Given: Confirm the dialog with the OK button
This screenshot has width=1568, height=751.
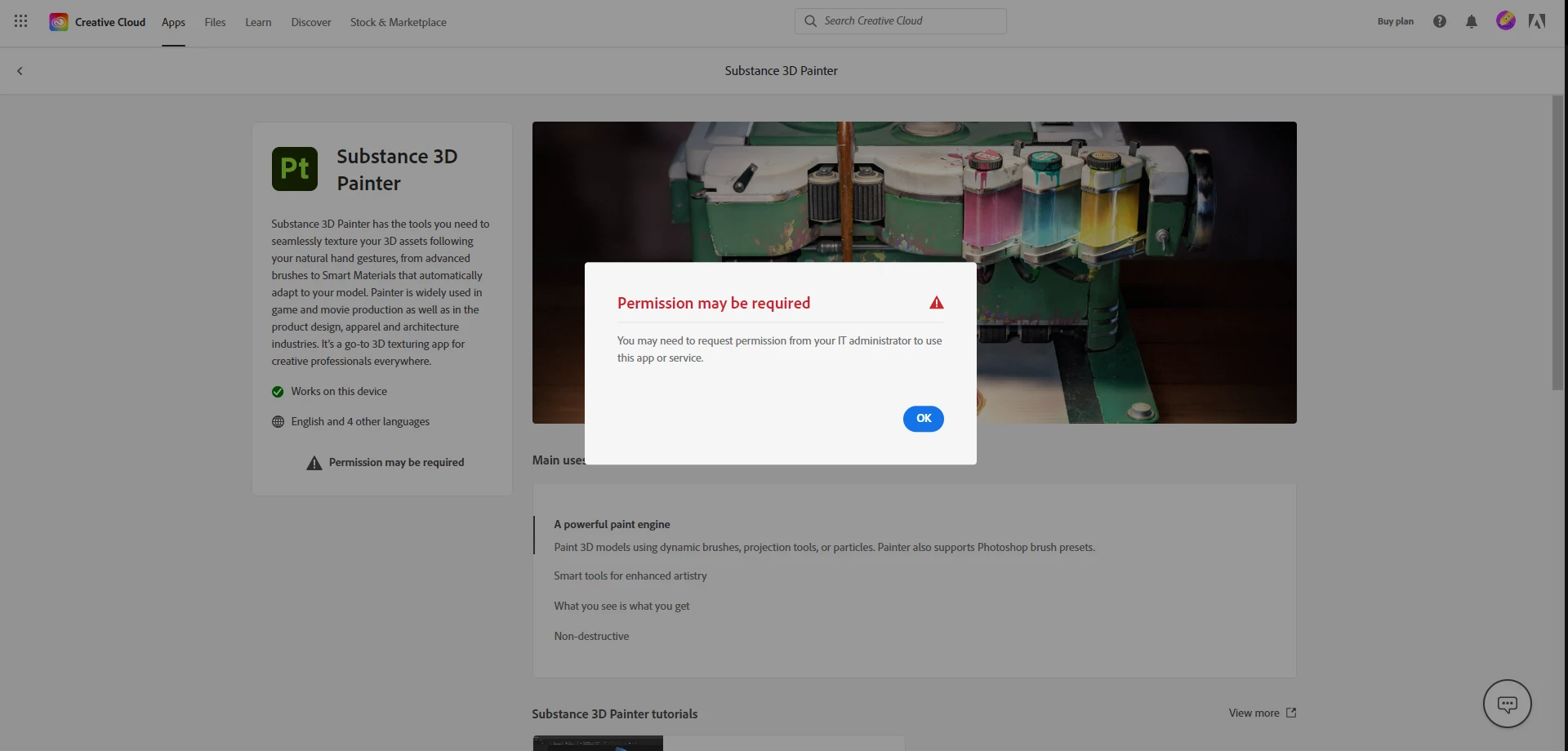Looking at the screenshot, I should (924, 419).
